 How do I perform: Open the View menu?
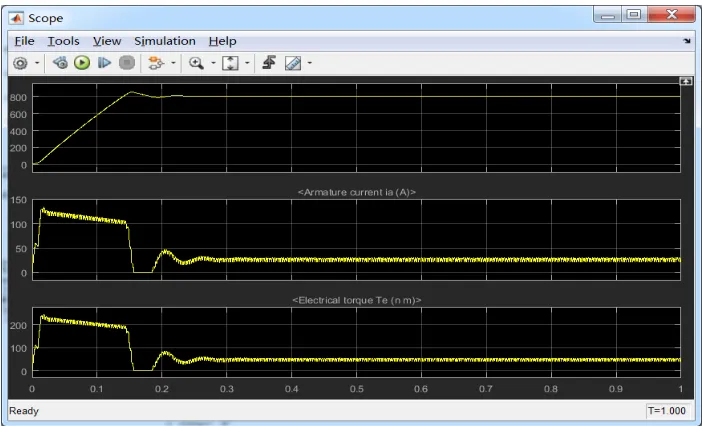point(107,41)
